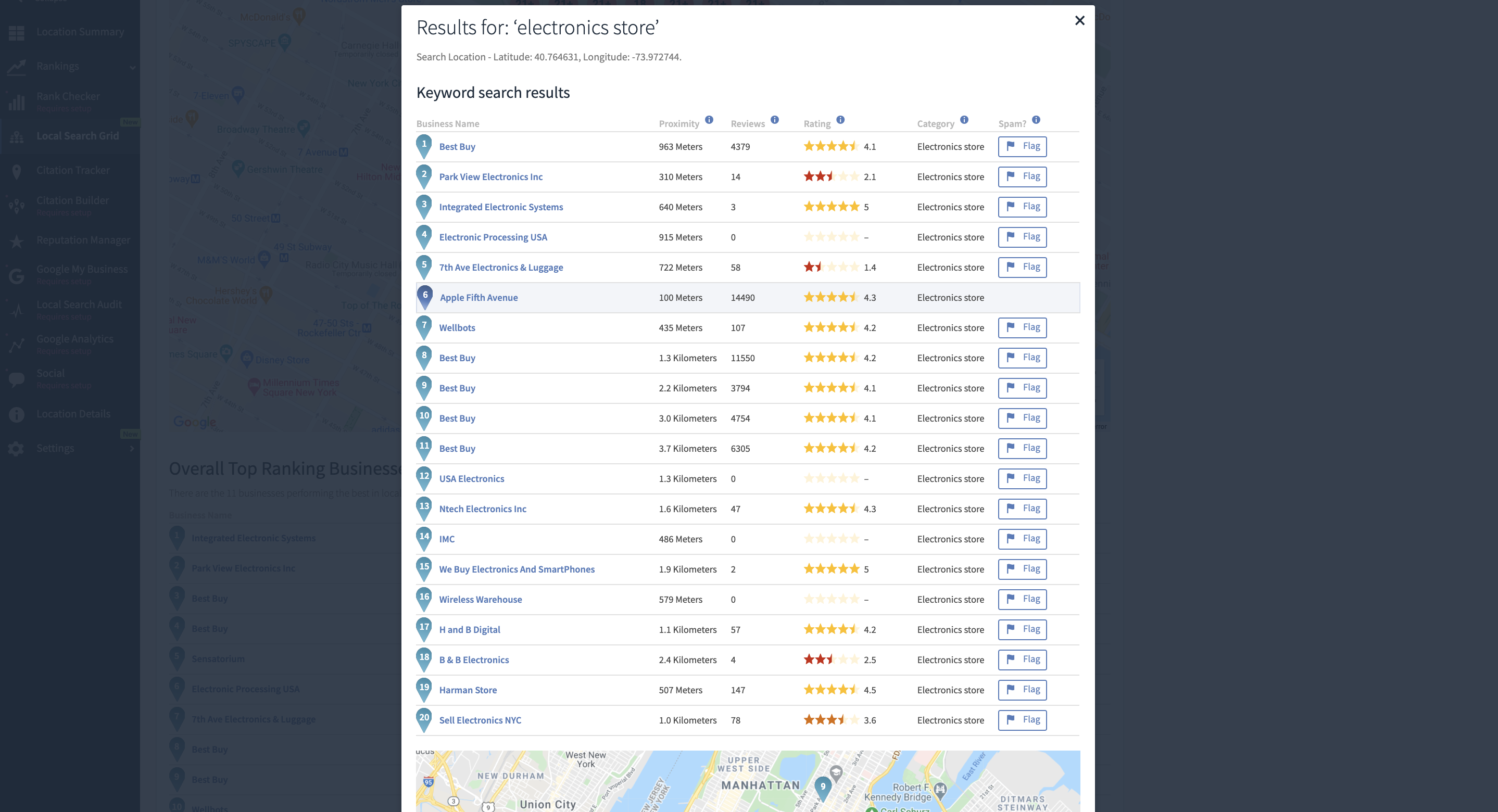The height and width of the screenshot is (812, 1498).
Task: Open Harman Store link
Action: click(x=468, y=690)
